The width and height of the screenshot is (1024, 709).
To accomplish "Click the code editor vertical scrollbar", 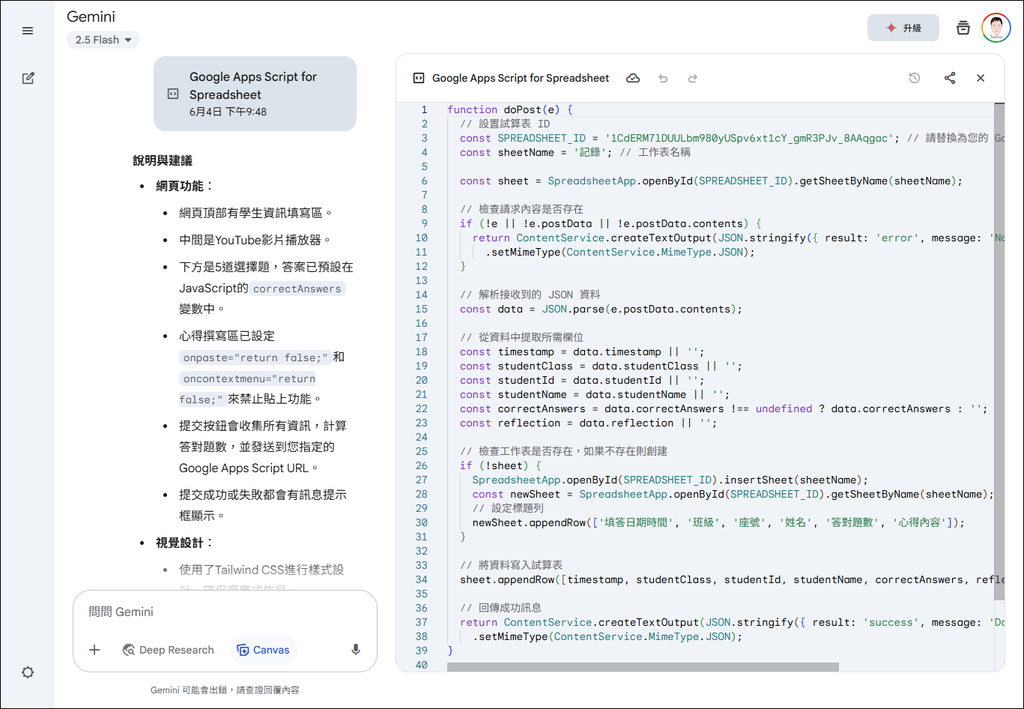I will [999, 351].
